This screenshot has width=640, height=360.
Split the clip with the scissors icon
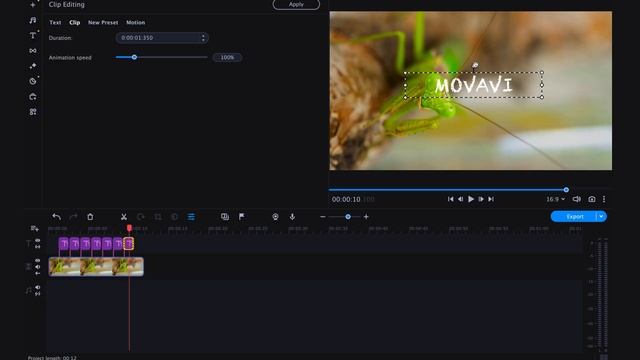(124, 217)
